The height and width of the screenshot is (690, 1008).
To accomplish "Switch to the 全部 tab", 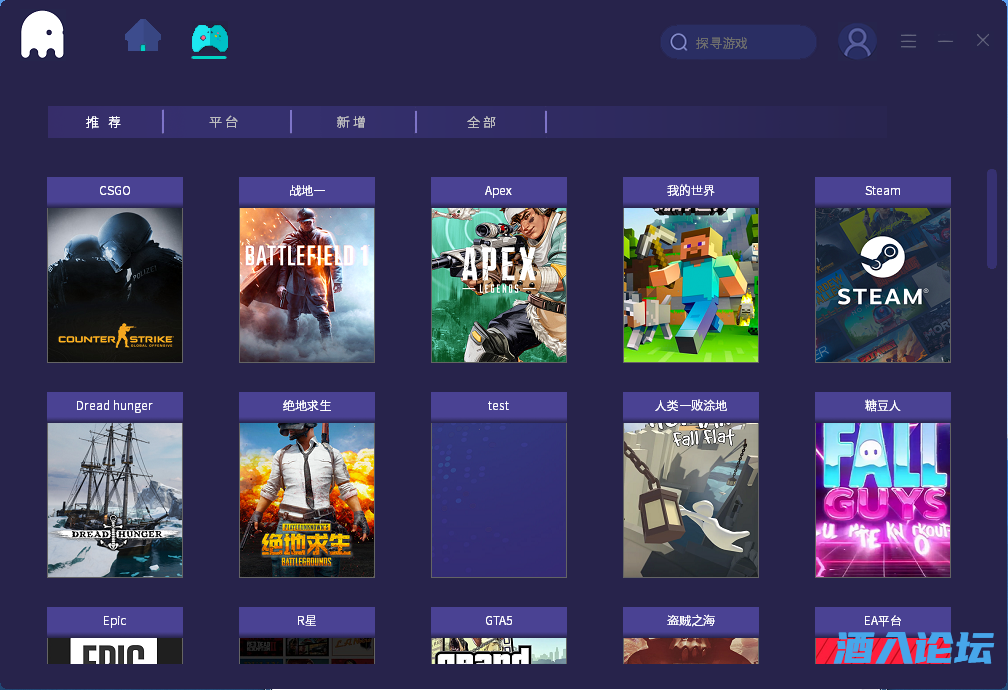I will click(x=482, y=122).
